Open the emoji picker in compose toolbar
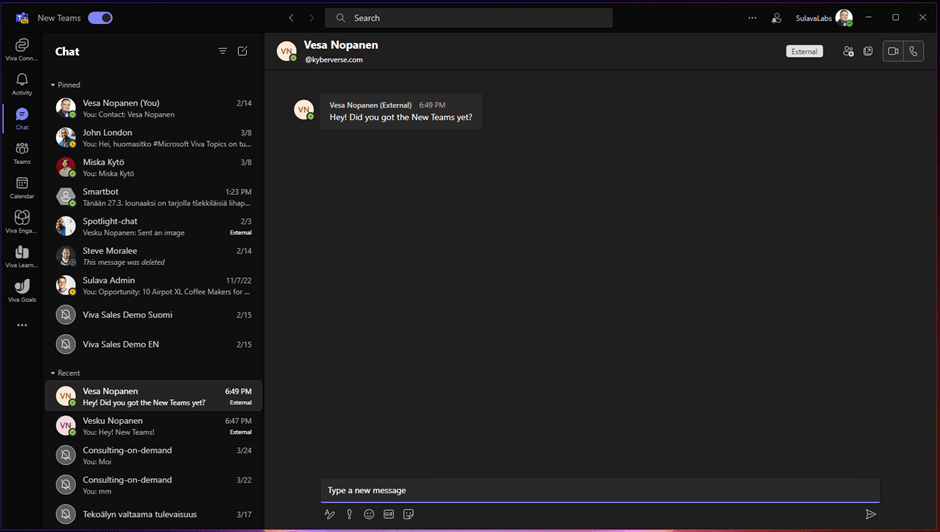940x532 pixels. click(369, 514)
